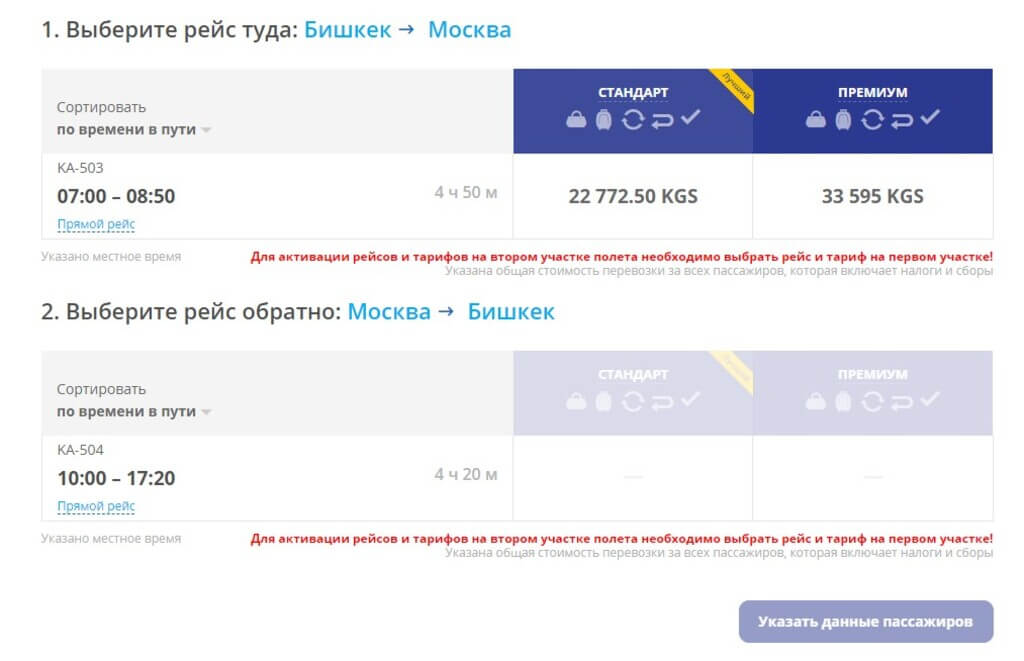Viewport: 1024px width, 661px height.
Task: Click the checkmark icon under Стандарт
Action: click(690, 118)
